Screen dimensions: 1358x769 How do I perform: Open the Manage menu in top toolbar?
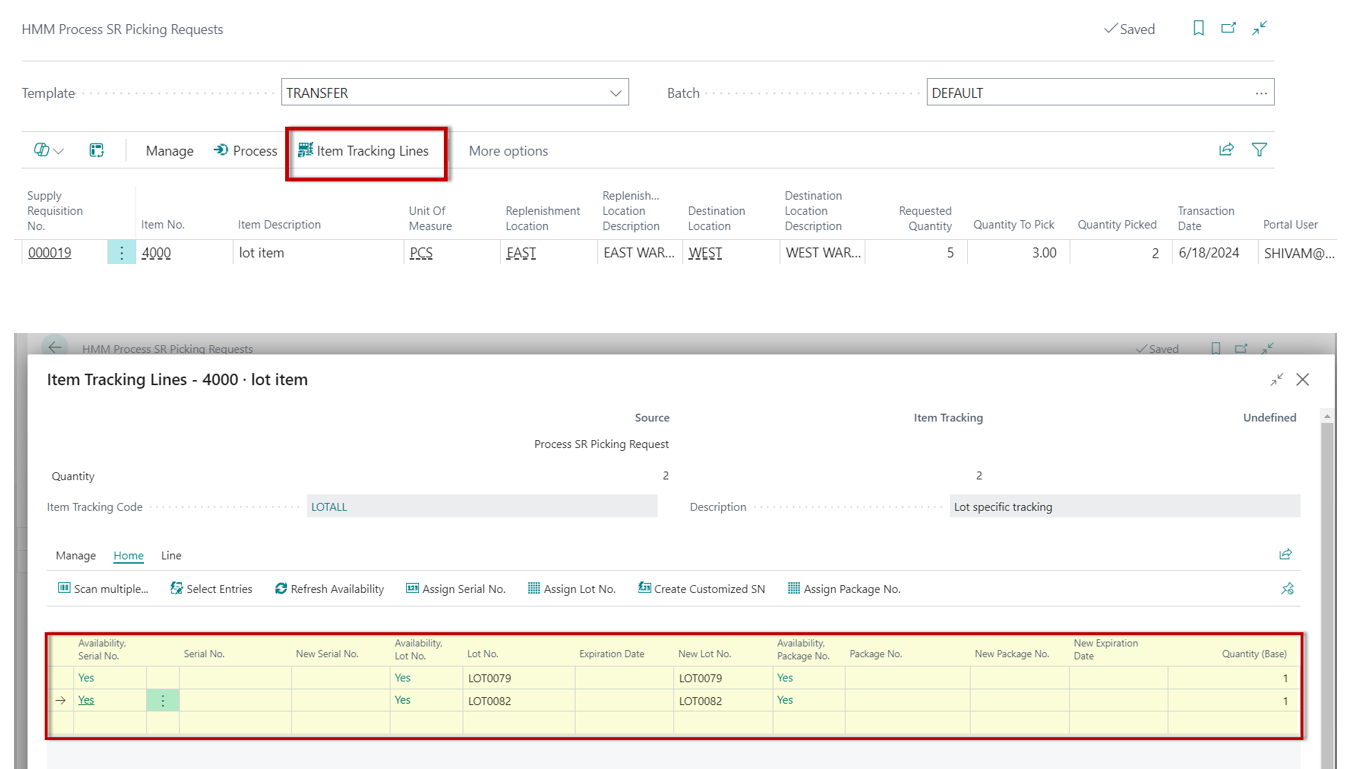click(x=169, y=151)
